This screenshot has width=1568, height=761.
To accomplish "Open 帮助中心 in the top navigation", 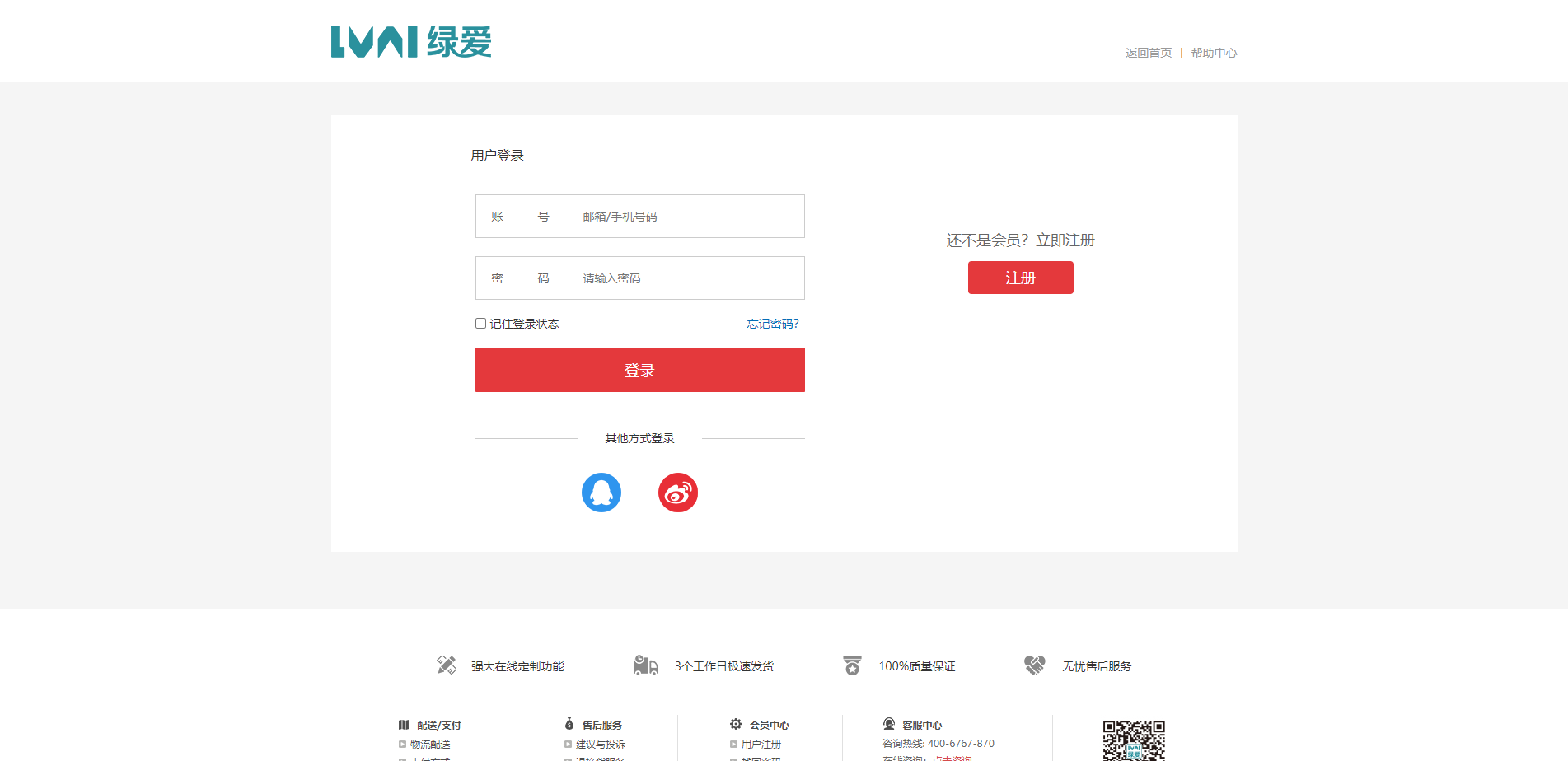I will pos(1213,53).
